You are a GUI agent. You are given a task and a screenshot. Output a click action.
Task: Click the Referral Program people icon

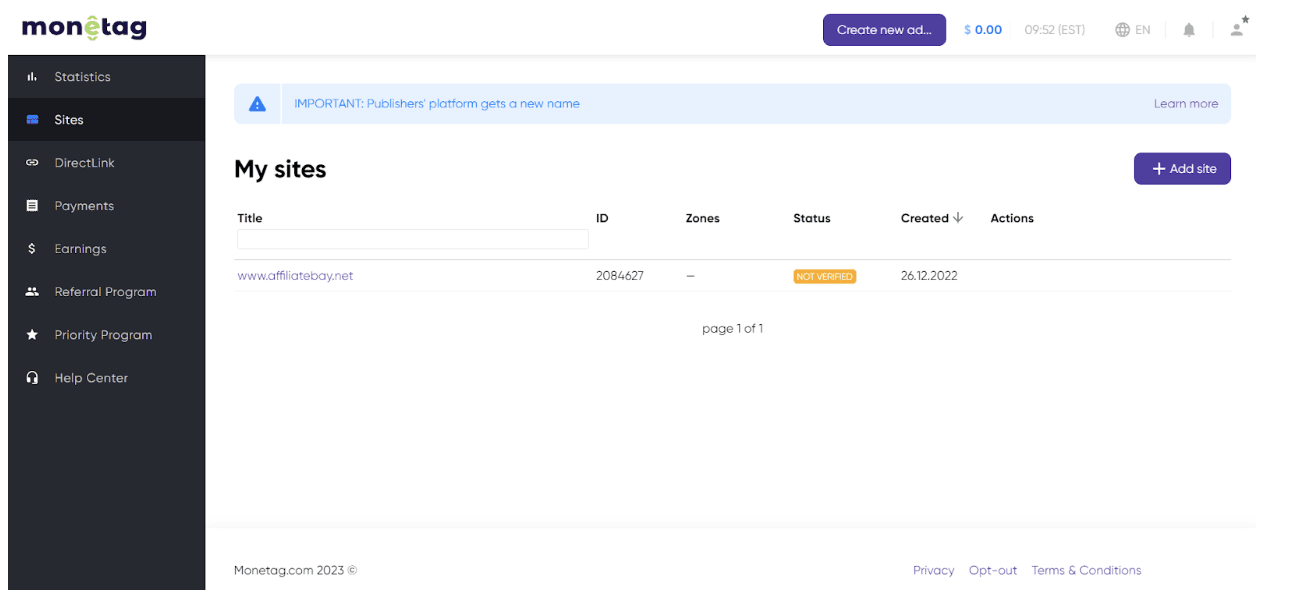pyautogui.click(x=32, y=292)
